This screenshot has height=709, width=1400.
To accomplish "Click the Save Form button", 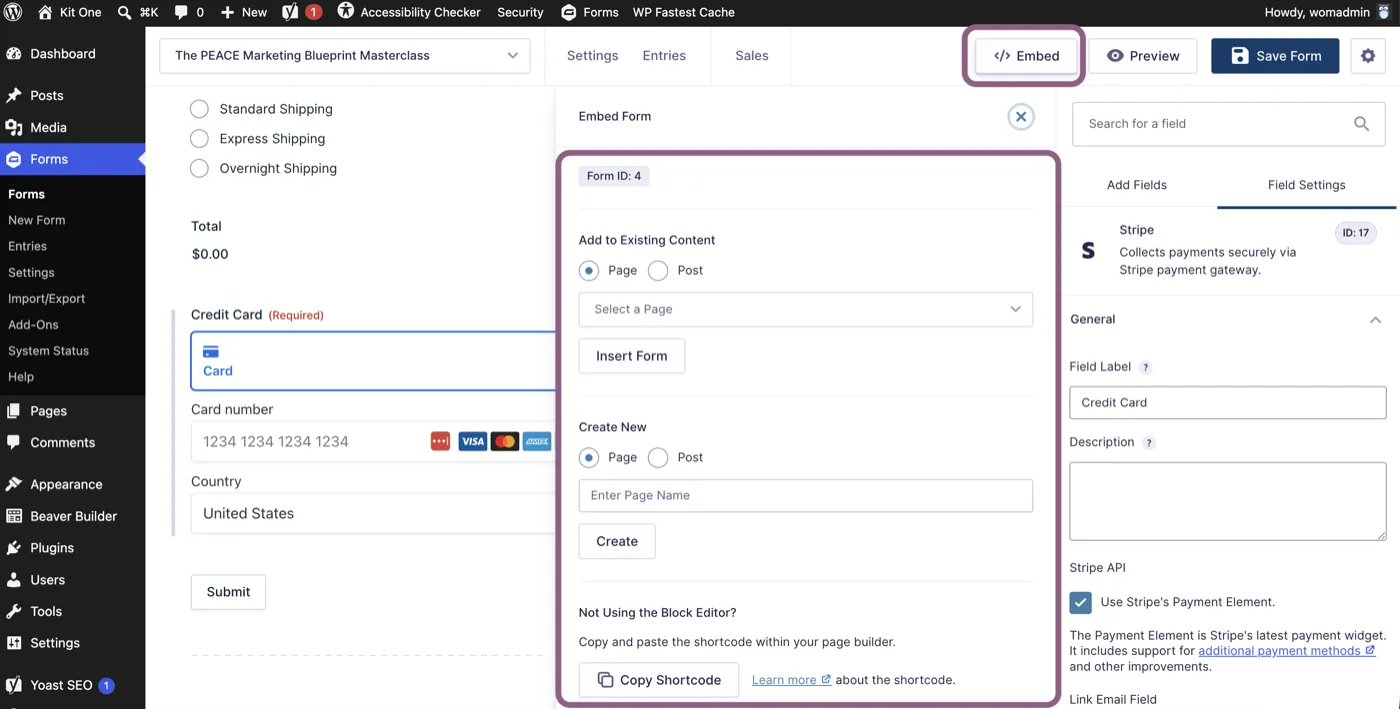I will [1275, 56].
